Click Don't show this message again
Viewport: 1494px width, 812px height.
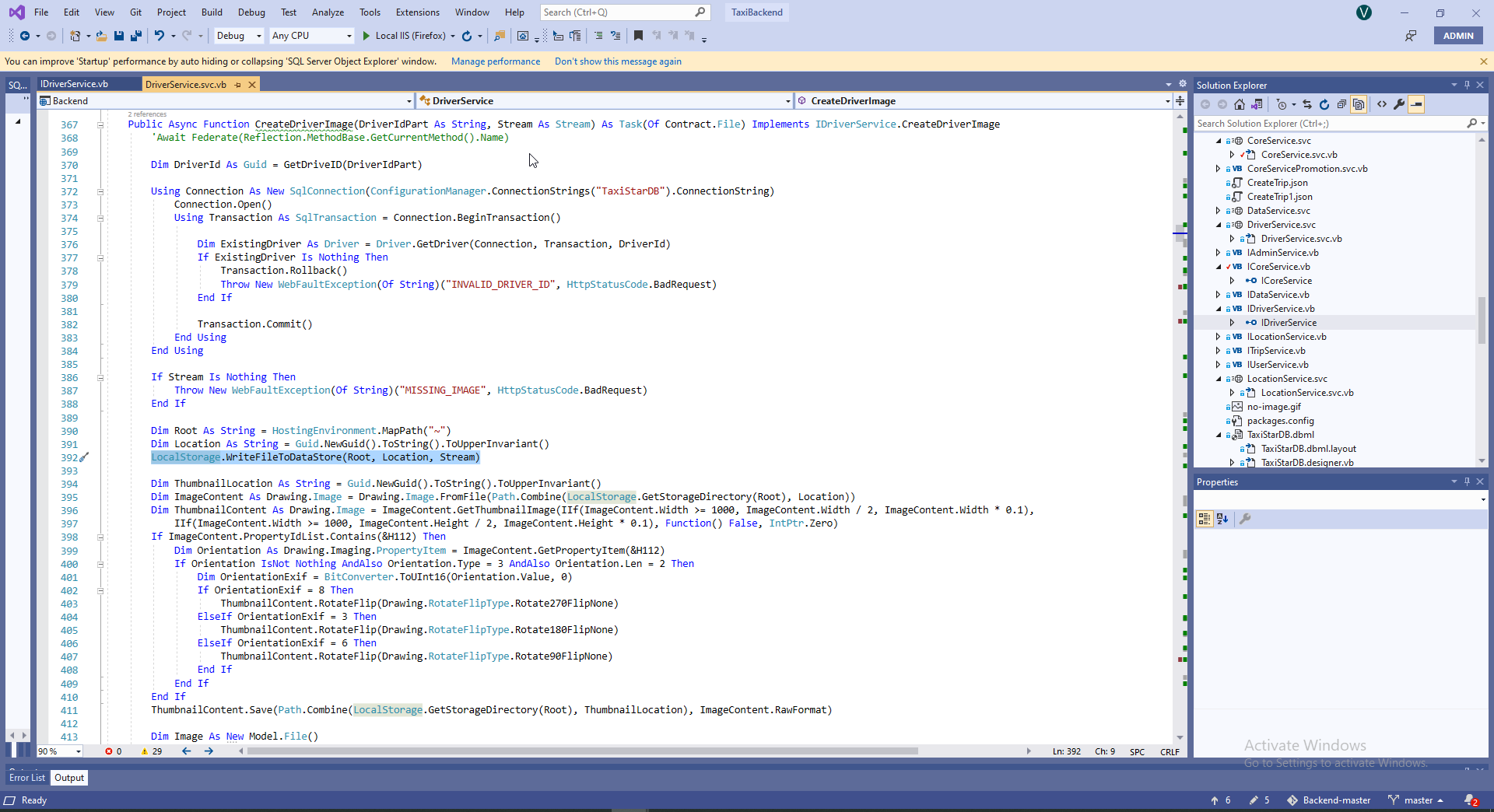[x=618, y=61]
